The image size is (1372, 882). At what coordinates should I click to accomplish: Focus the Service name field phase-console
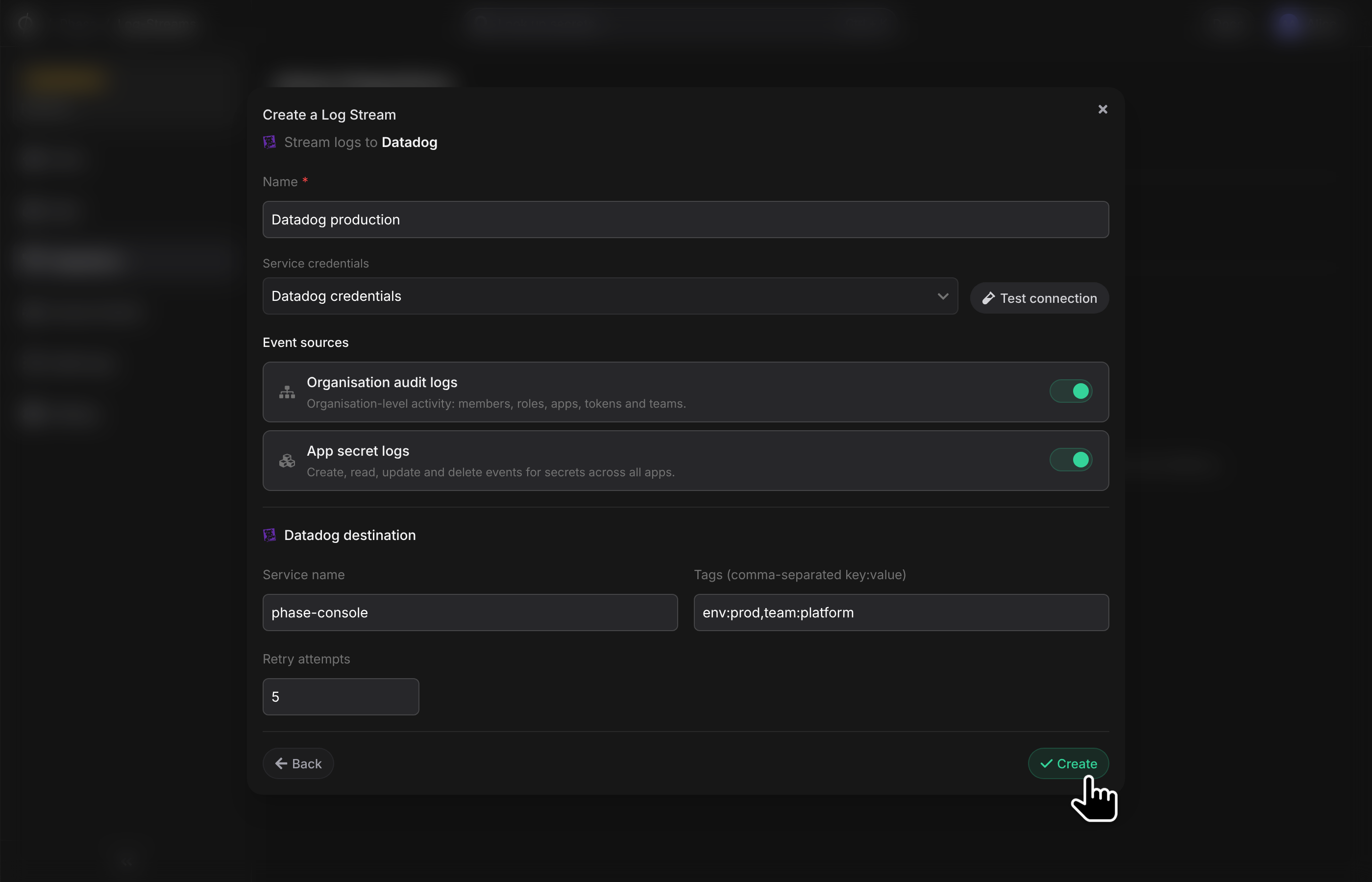tap(470, 612)
